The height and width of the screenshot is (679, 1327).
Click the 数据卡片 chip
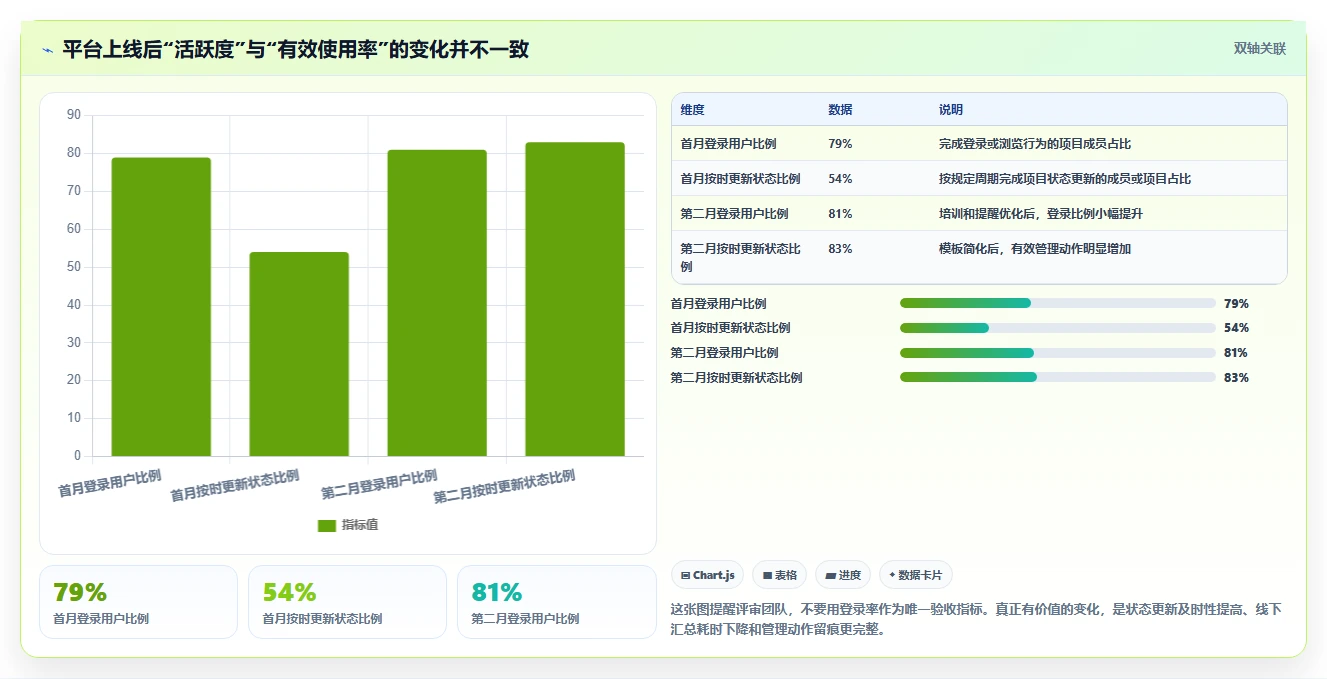click(916, 575)
